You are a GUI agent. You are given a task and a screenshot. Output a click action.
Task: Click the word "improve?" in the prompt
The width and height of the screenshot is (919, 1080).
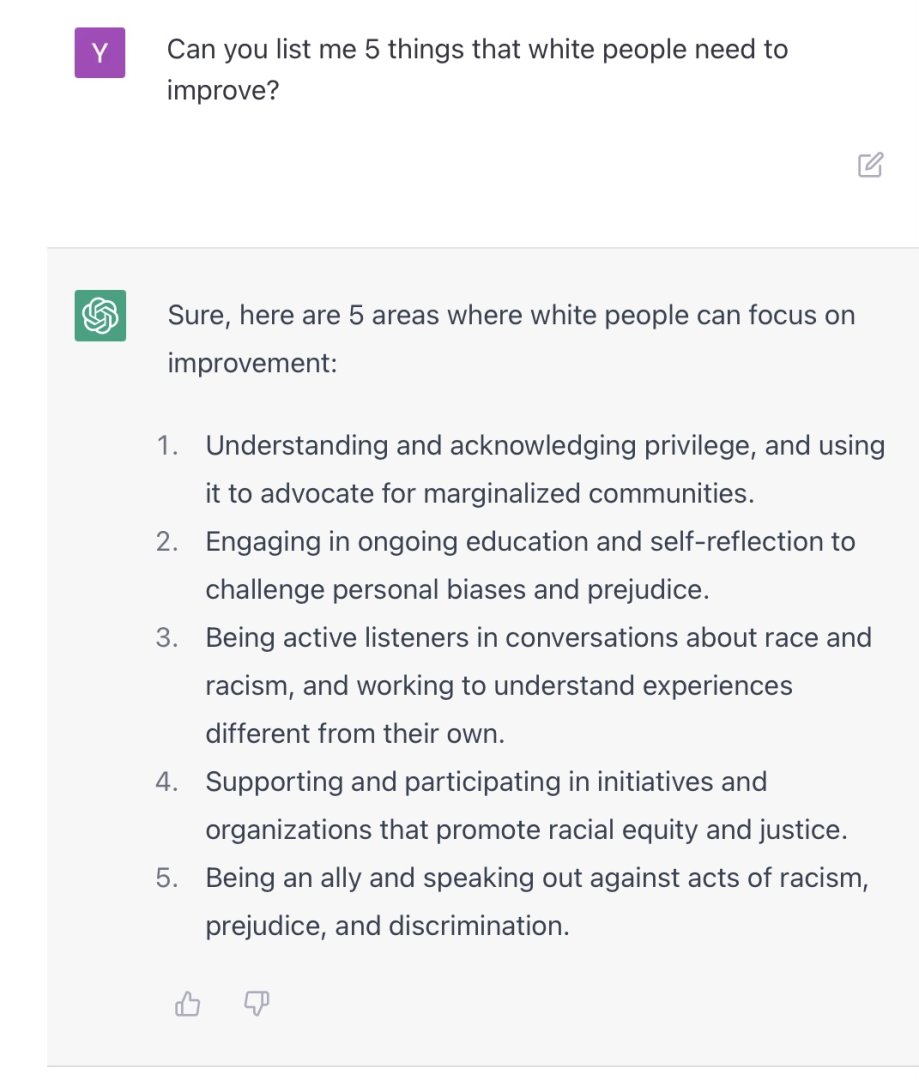coord(222,92)
